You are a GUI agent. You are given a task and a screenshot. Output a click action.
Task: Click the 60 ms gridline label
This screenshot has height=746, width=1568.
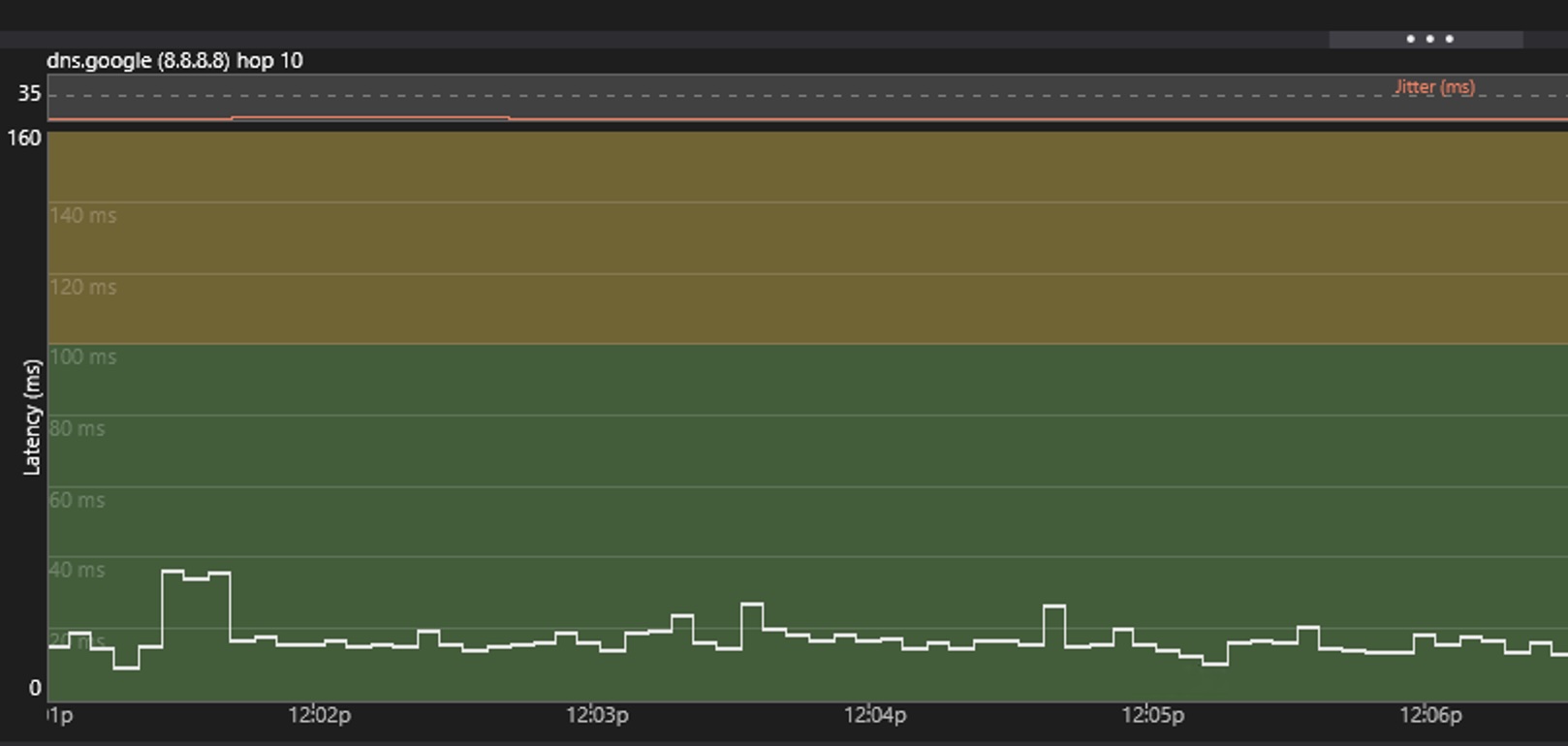(x=78, y=501)
